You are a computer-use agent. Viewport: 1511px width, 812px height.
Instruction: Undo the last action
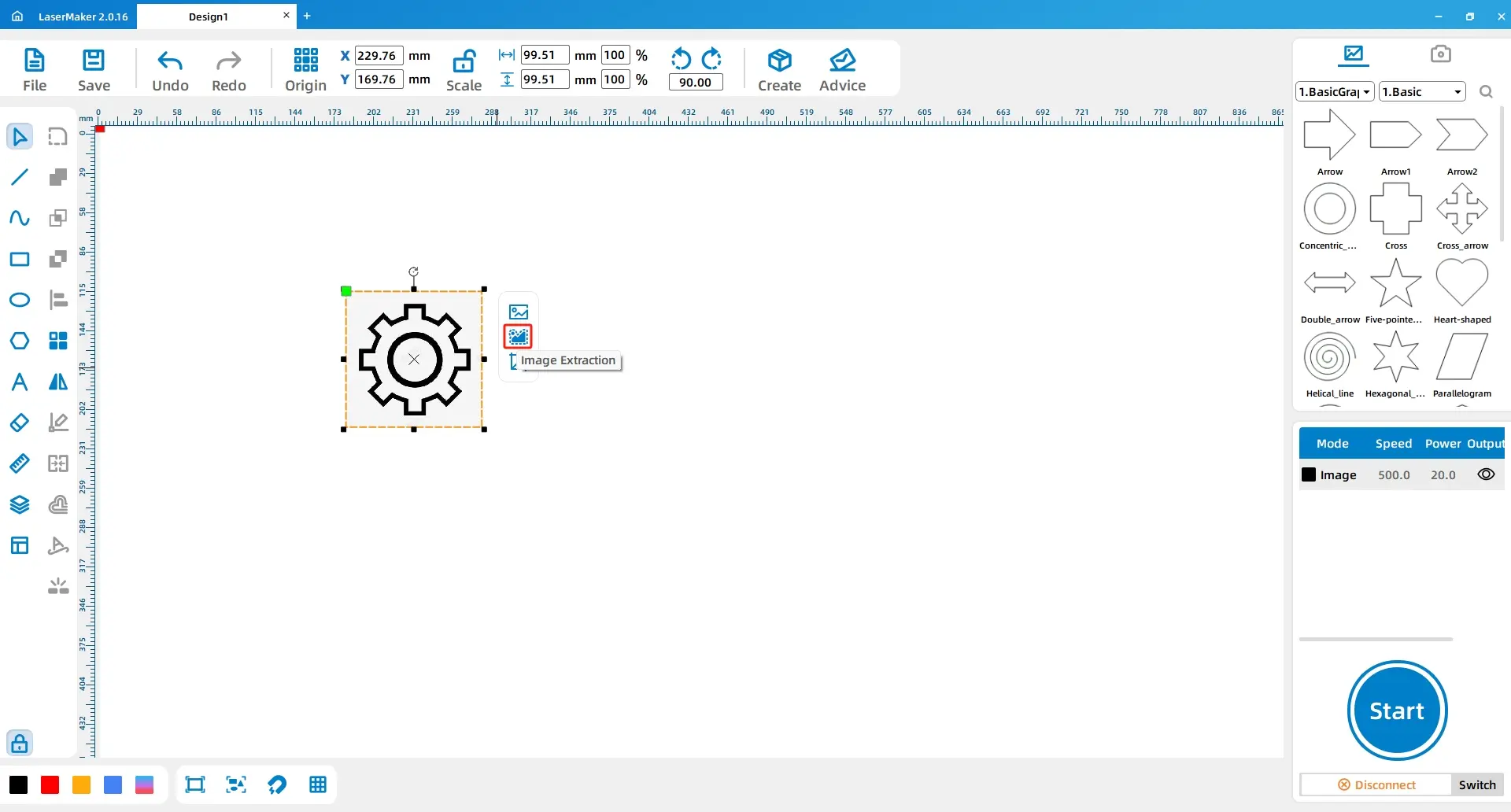170,70
